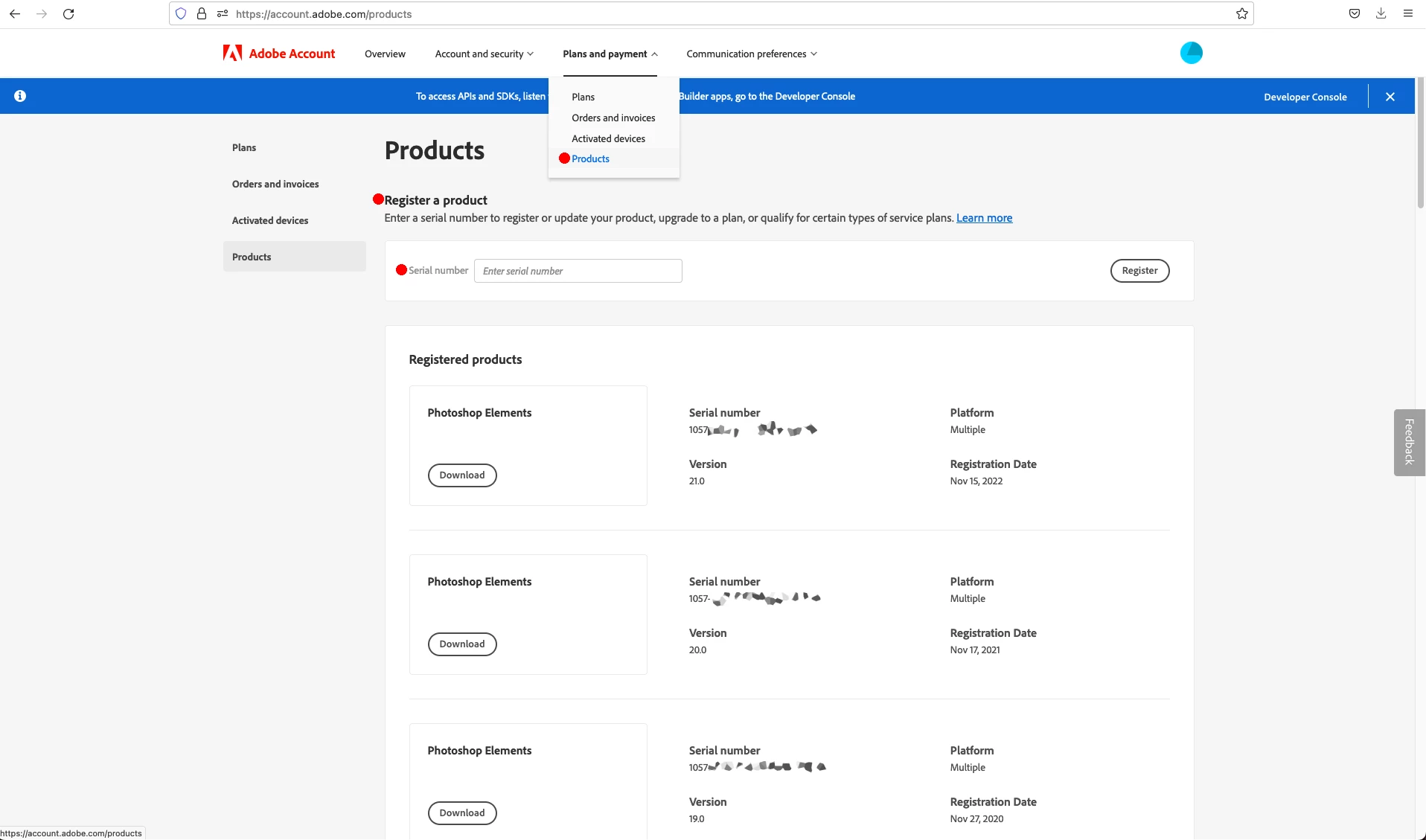The image size is (1426, 840).
Task: Click the padlock site security icon
Action: point(202,13)
